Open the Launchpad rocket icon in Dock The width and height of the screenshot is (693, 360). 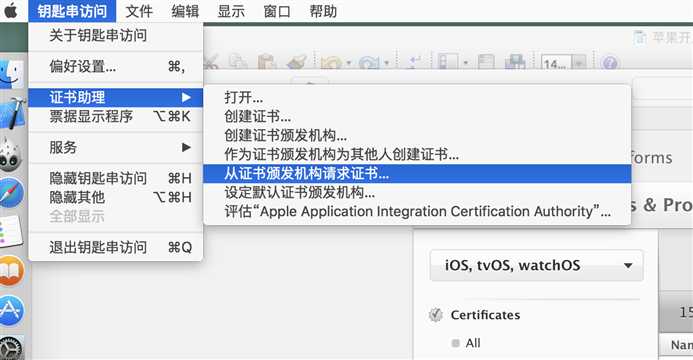(x=10, y=155)
